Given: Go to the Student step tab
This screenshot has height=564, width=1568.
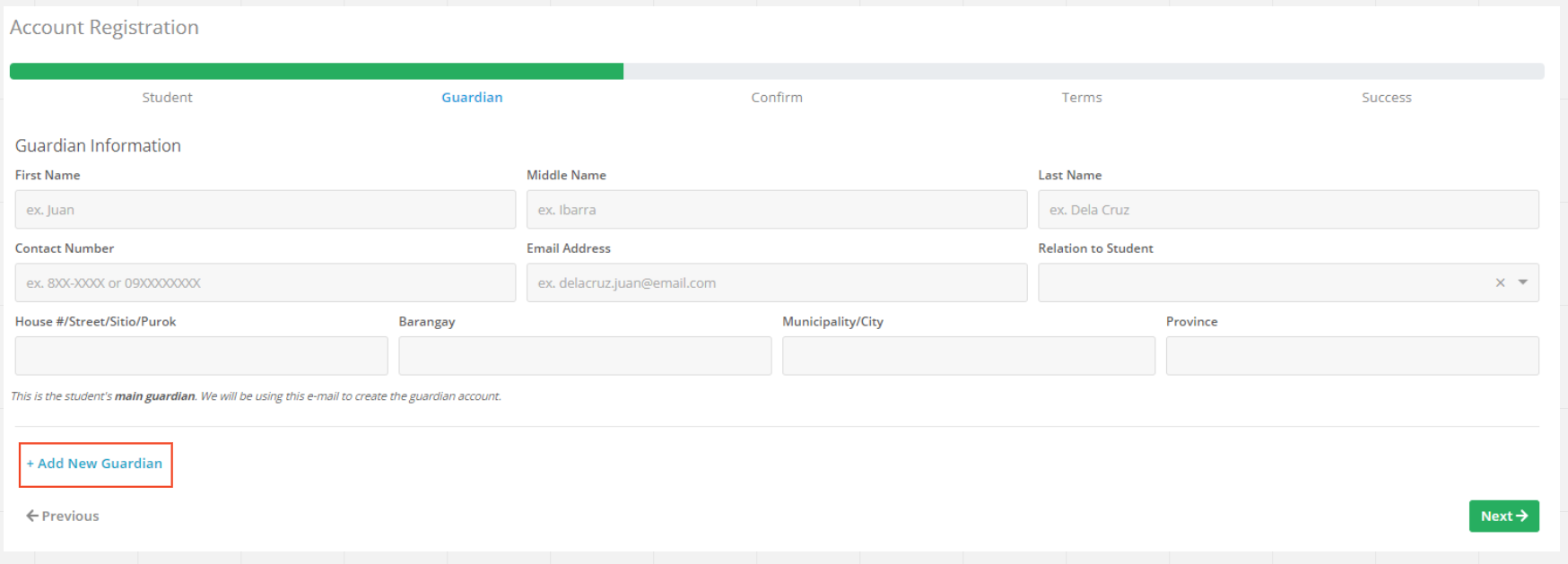Looking at the screenshot, I should coord(167,98).
